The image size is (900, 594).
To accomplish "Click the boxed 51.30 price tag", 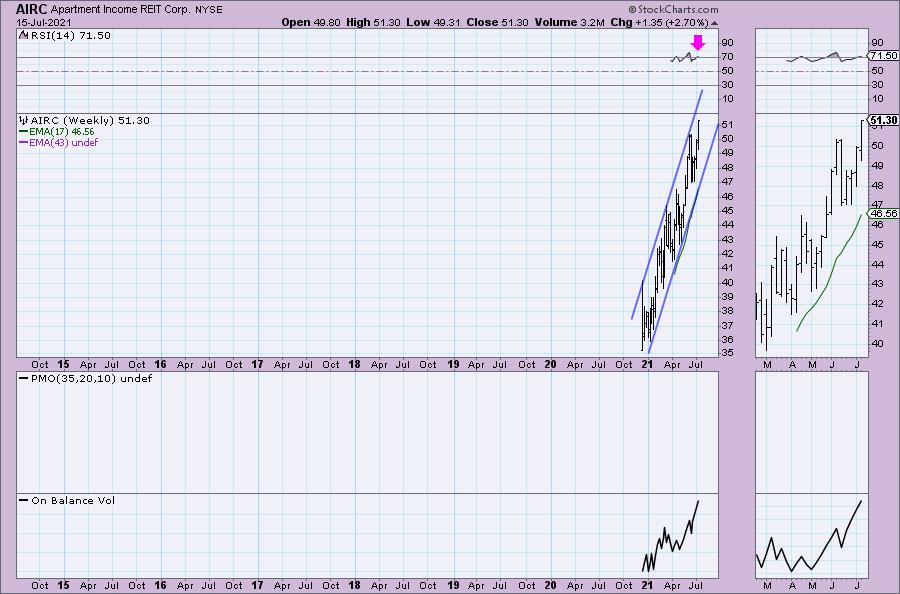I will pyautogui.click(x=883, y=120).
